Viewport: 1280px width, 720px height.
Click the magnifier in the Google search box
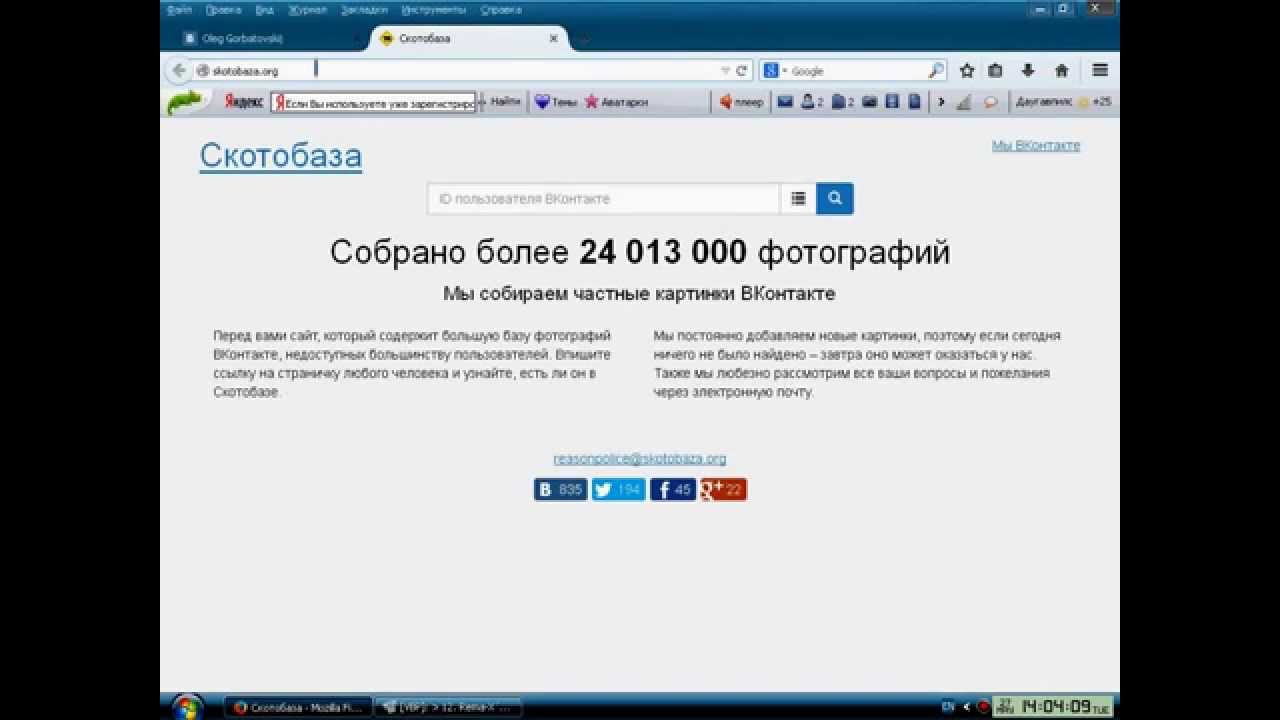coord(936,71)
